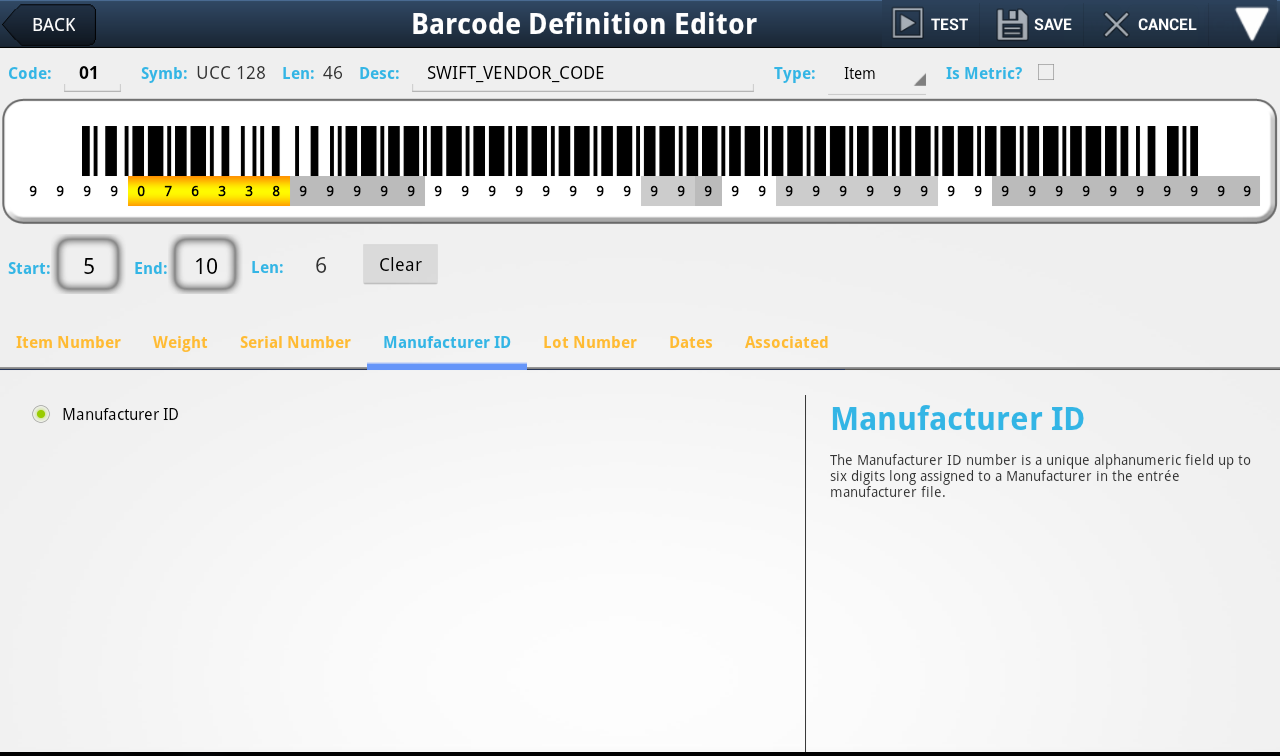
Task: Click the barcode image stripes
Action: point(640,150)
